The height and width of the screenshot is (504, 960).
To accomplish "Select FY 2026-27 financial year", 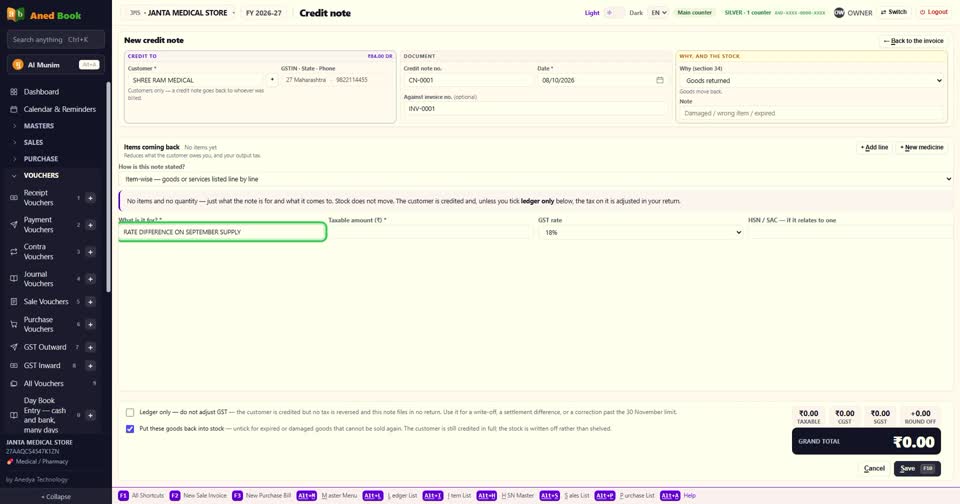I will click(264, 12).
